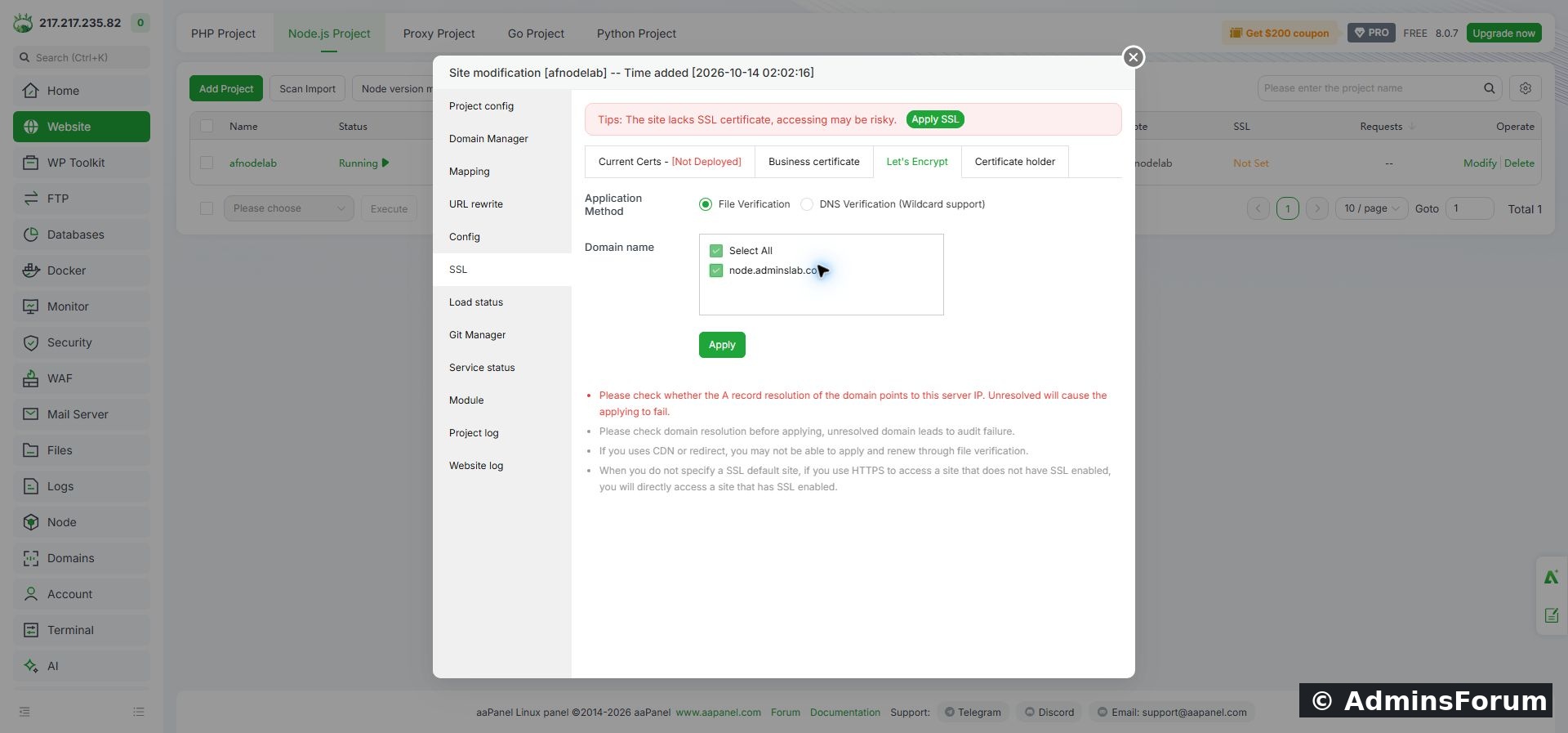Open the Business certificate tab
Viewport: 1568px width, 733px height.
coord(814,162)
